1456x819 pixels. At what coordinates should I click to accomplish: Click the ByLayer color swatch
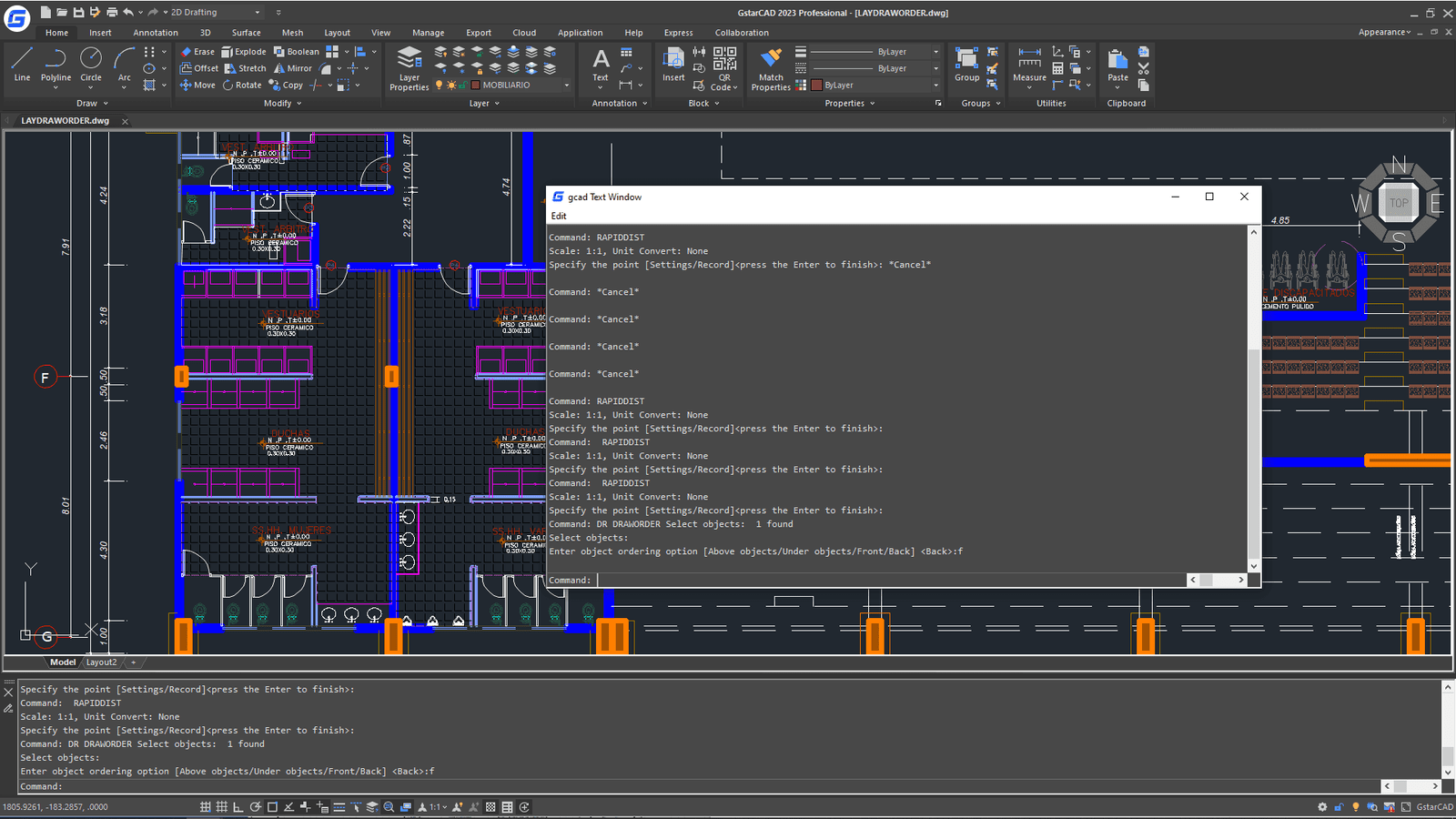pos(817,86)
